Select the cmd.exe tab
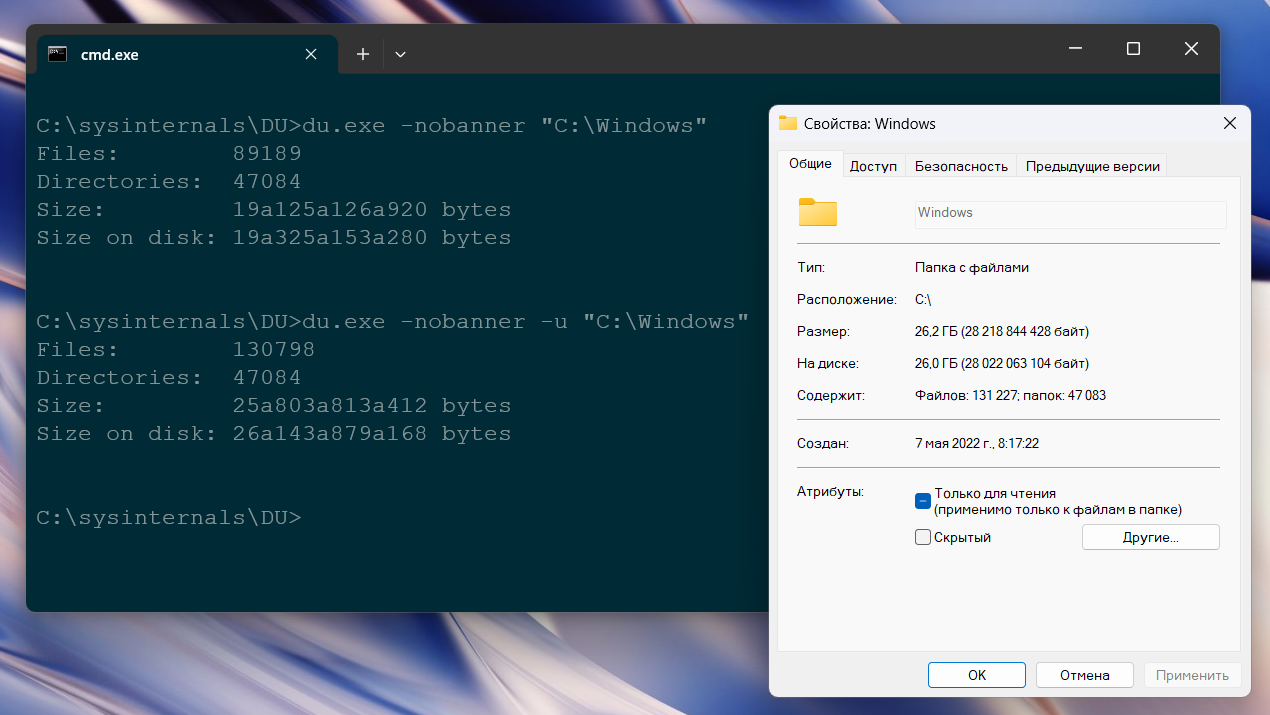Viewport: 1270px width, 715px height. tap(188, 54)
